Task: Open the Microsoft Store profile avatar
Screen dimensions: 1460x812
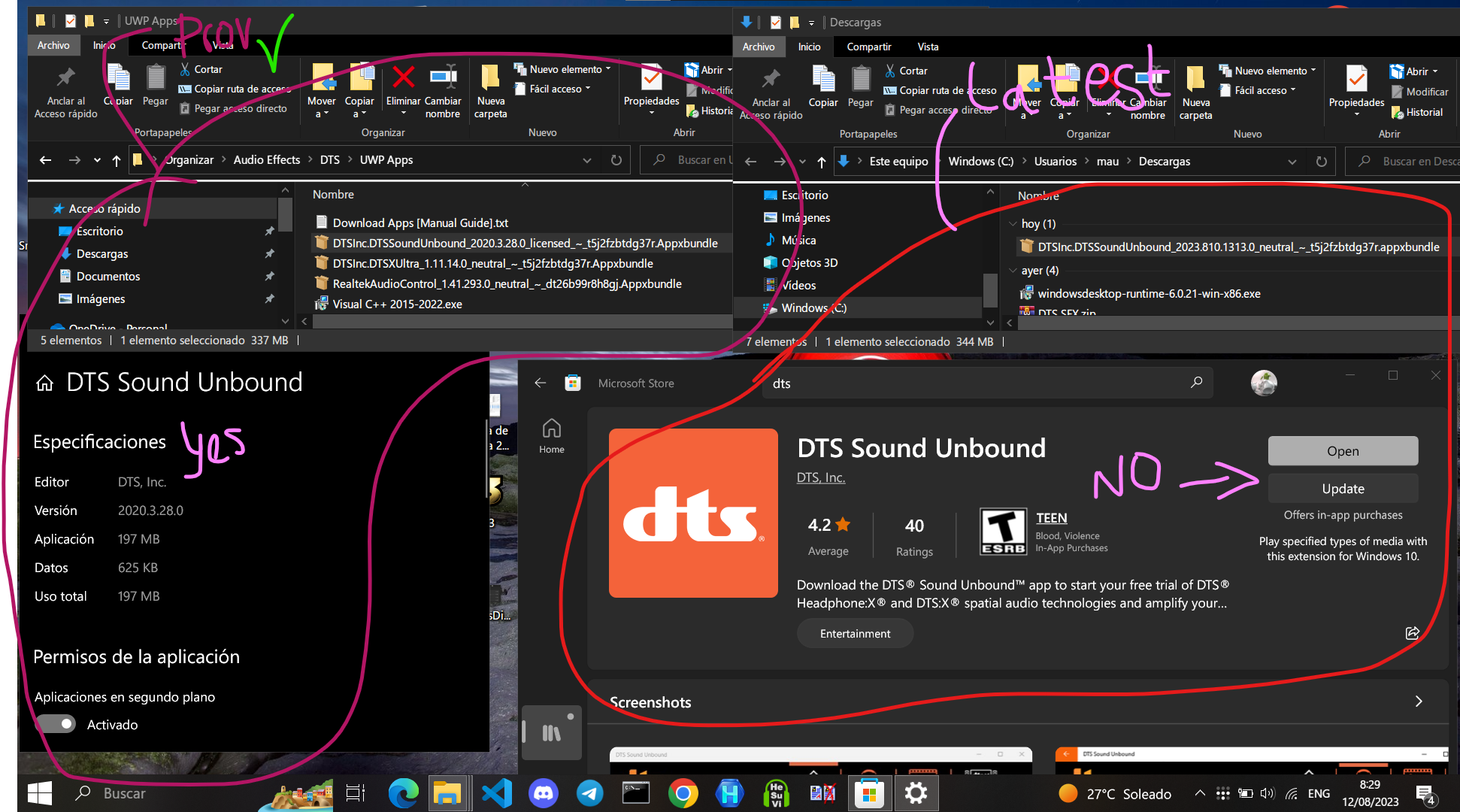Action: point(1264,383)
